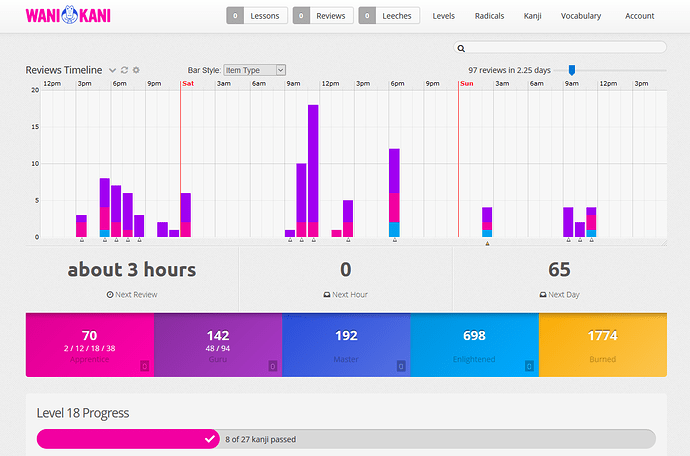
Task: Click the '48 / 94' Guru breakdown
Action: [218, 348]
